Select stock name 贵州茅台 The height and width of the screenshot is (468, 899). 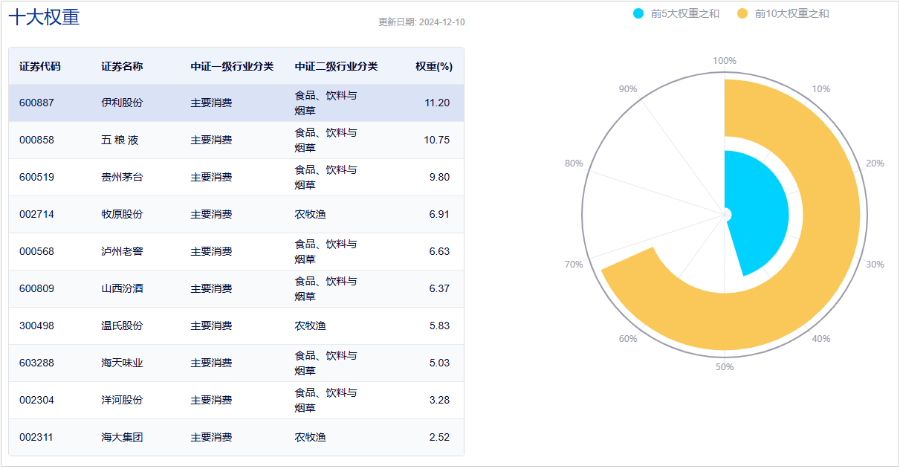122,177
